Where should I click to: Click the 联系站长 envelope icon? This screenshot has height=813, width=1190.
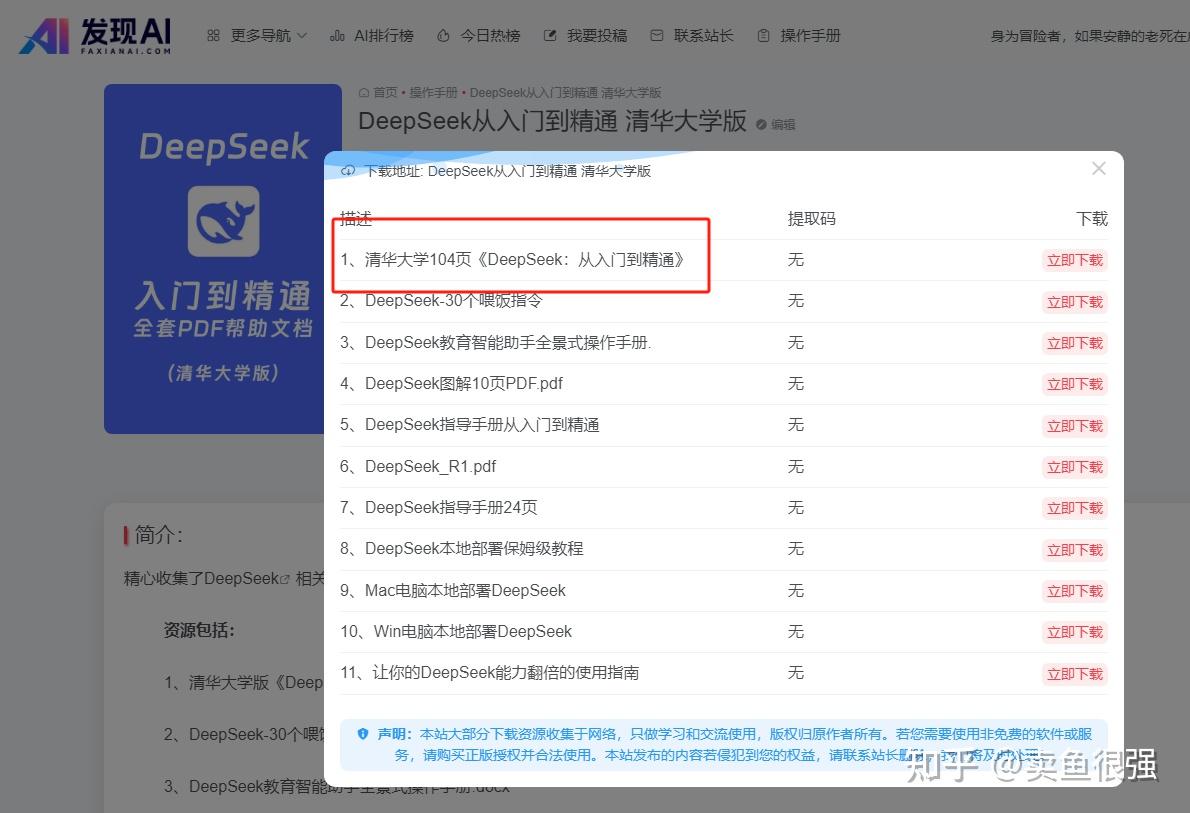(x=657, y=36)
